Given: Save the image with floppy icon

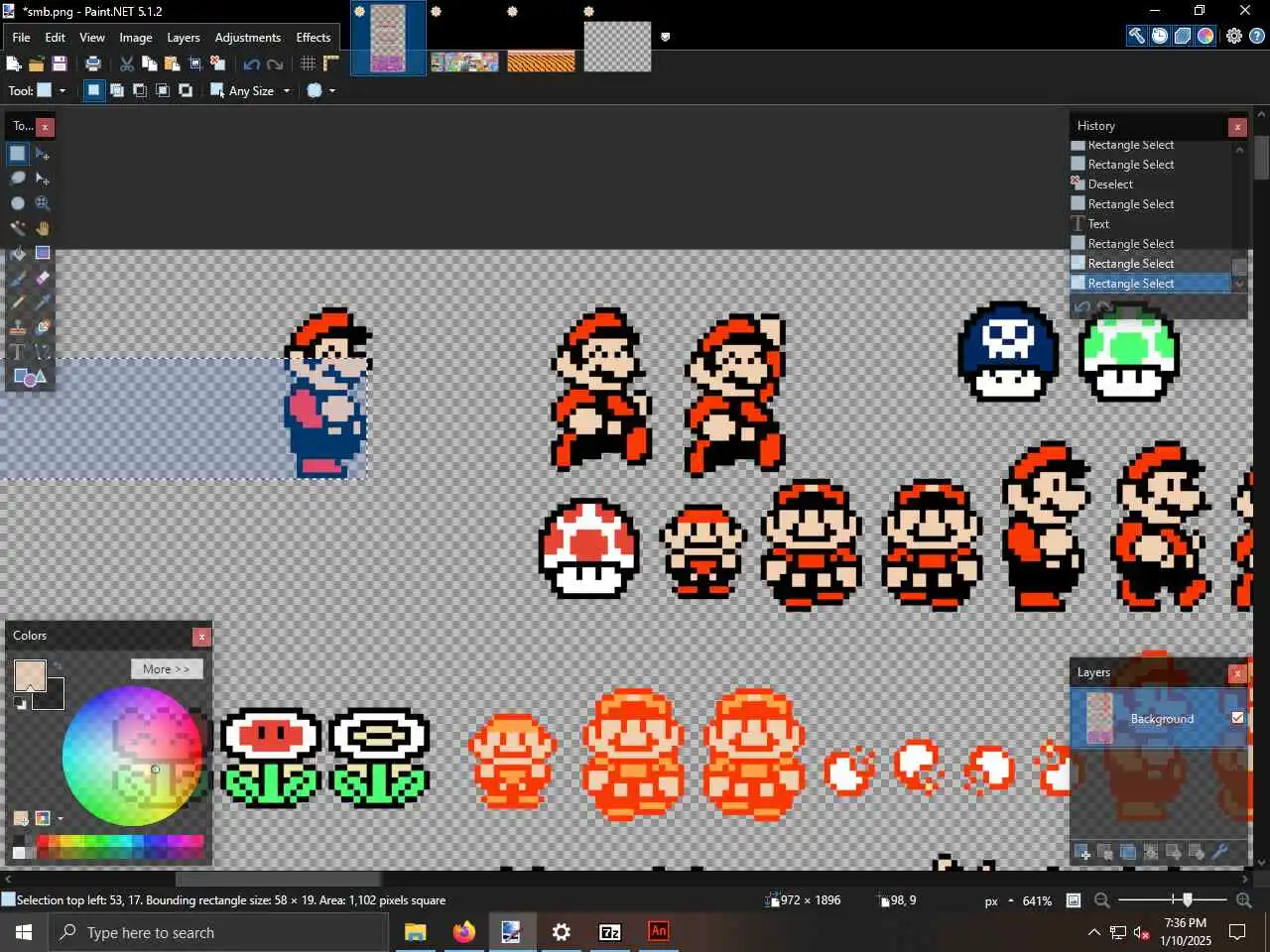Looking at the screenshot, I should [x=60, y=63].
